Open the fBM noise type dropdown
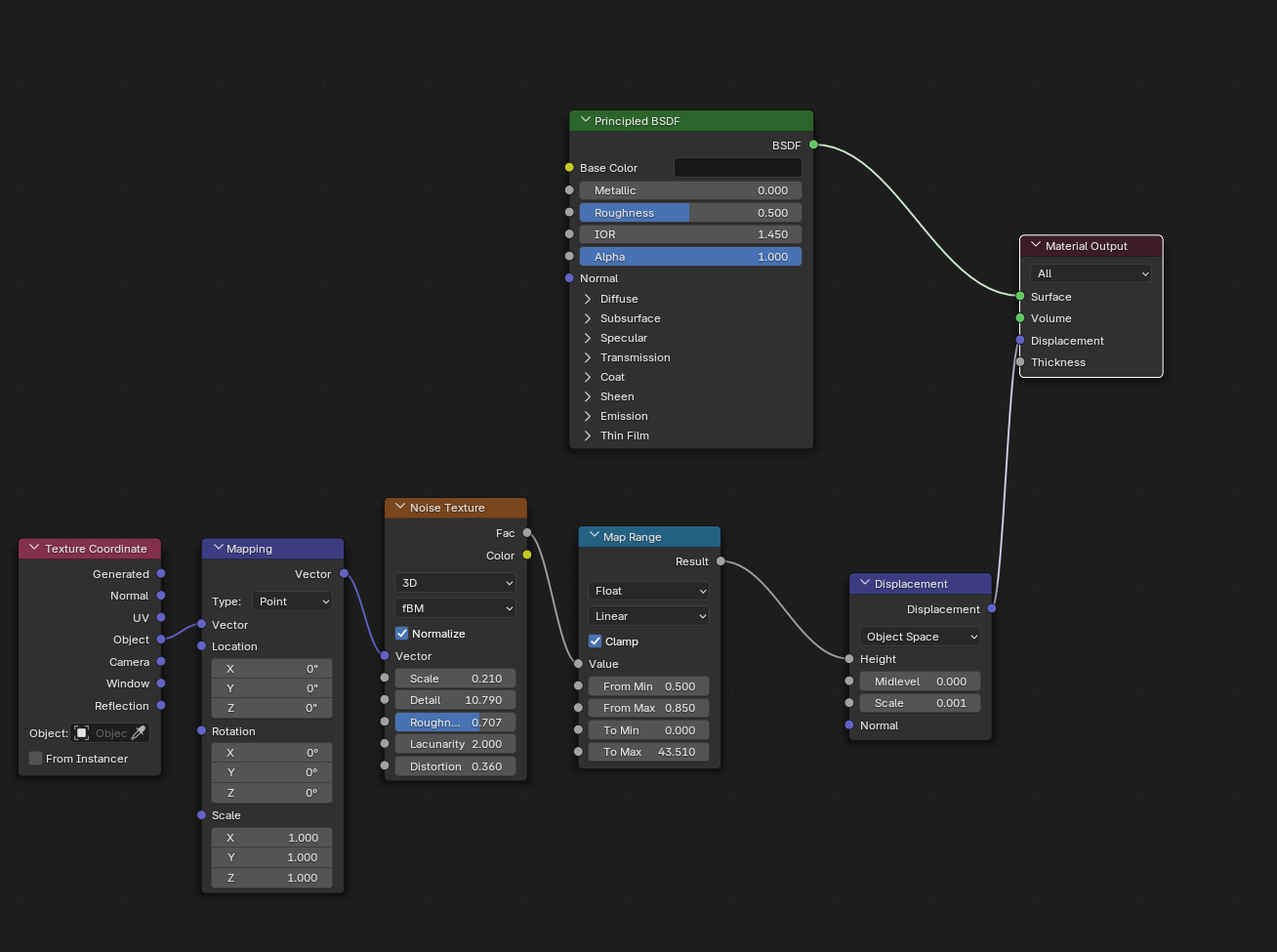This screenshot has height=952, width=1277. [455, 608]
